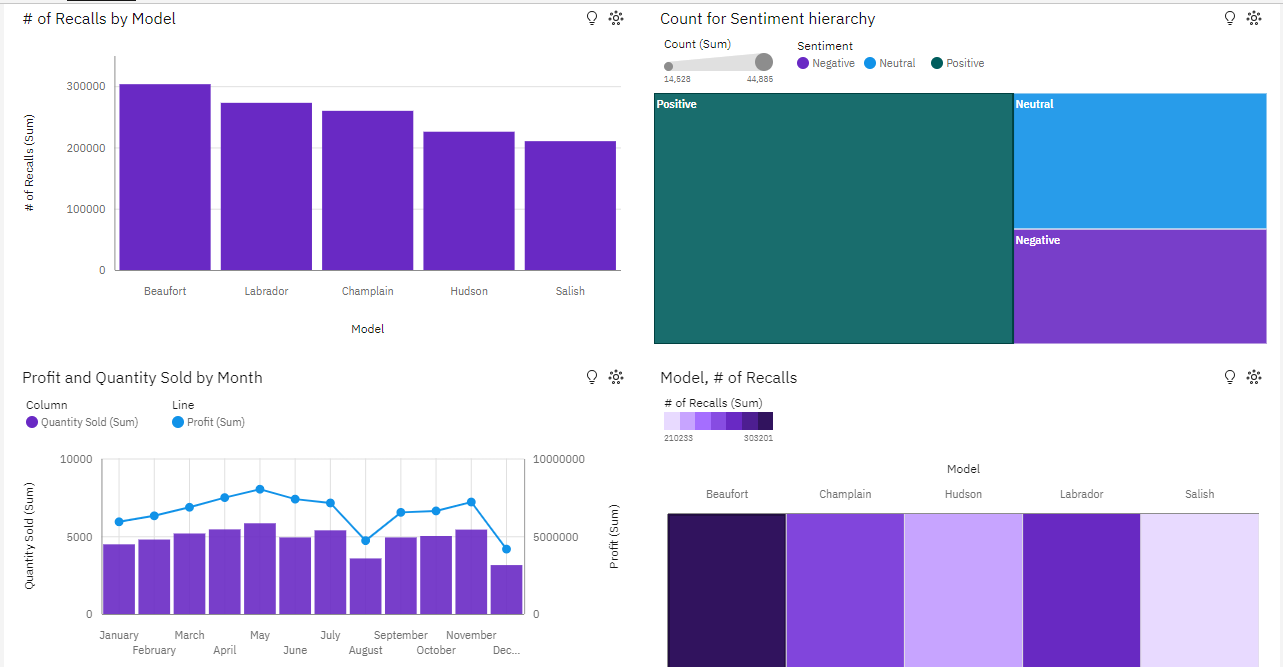This screenshot has height=667, width=1283.
Task: Click the August quantity sold column
Action: 366,586
